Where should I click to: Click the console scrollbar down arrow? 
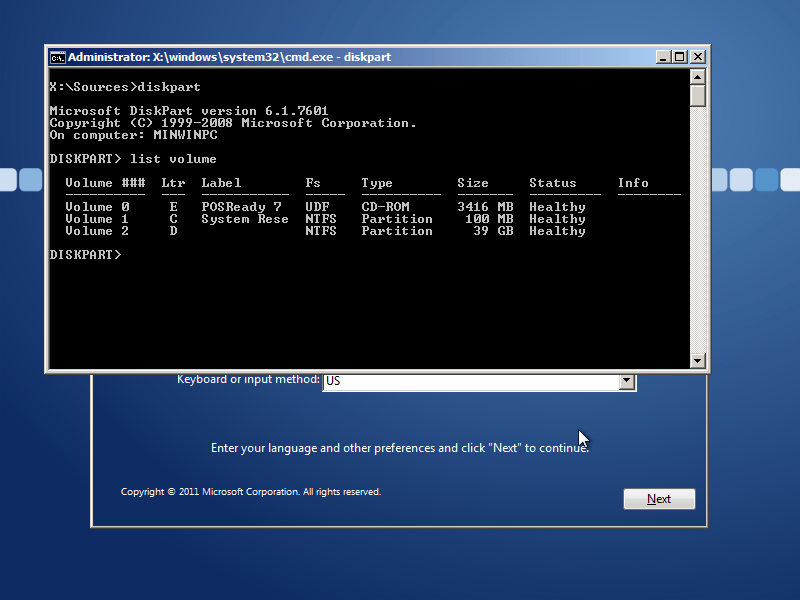point(697,361)
